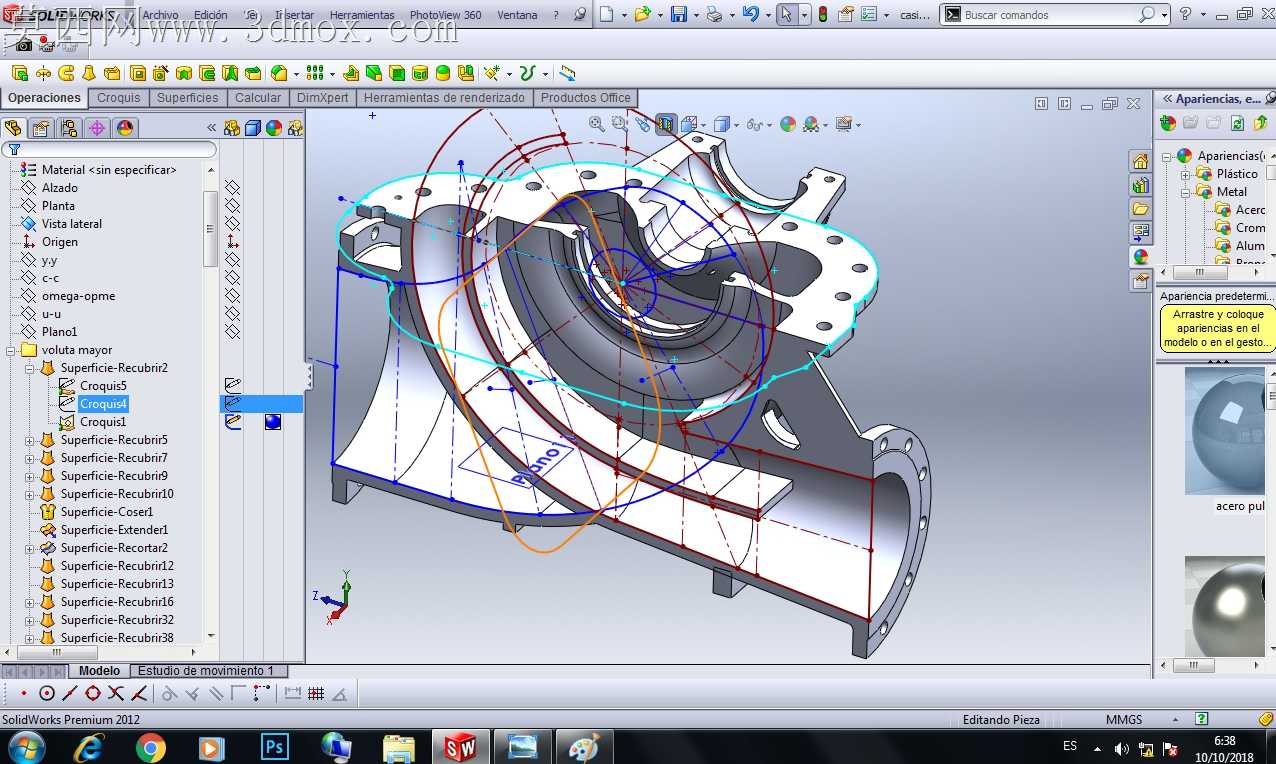1276x764 pixels.
Task: Click the Save diskette icon in top toolbar
Action: pyautogui.click(x=679, y=14)
